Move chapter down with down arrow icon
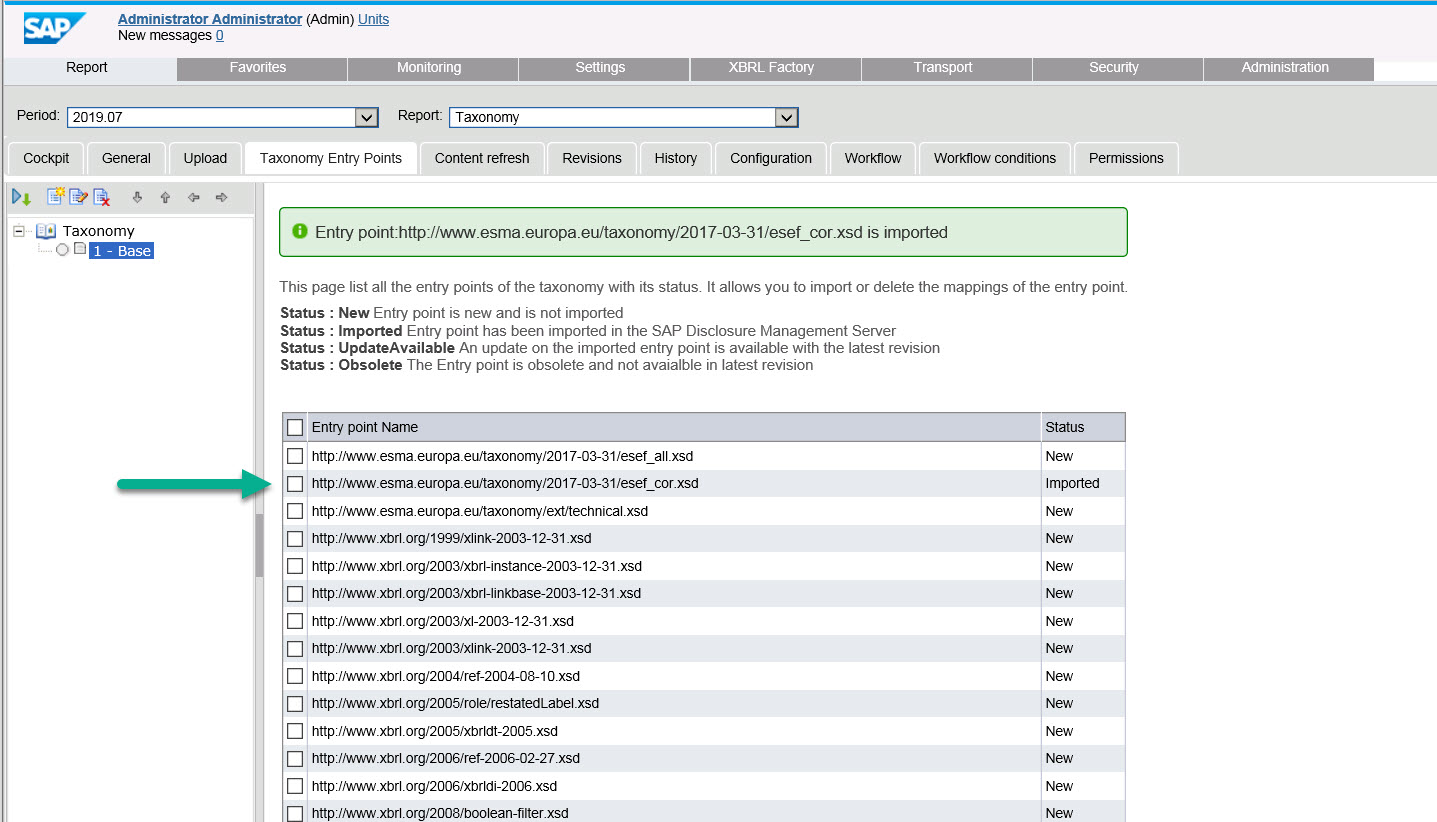This screenshot has width=1437, height=822. tap(138, 198)
